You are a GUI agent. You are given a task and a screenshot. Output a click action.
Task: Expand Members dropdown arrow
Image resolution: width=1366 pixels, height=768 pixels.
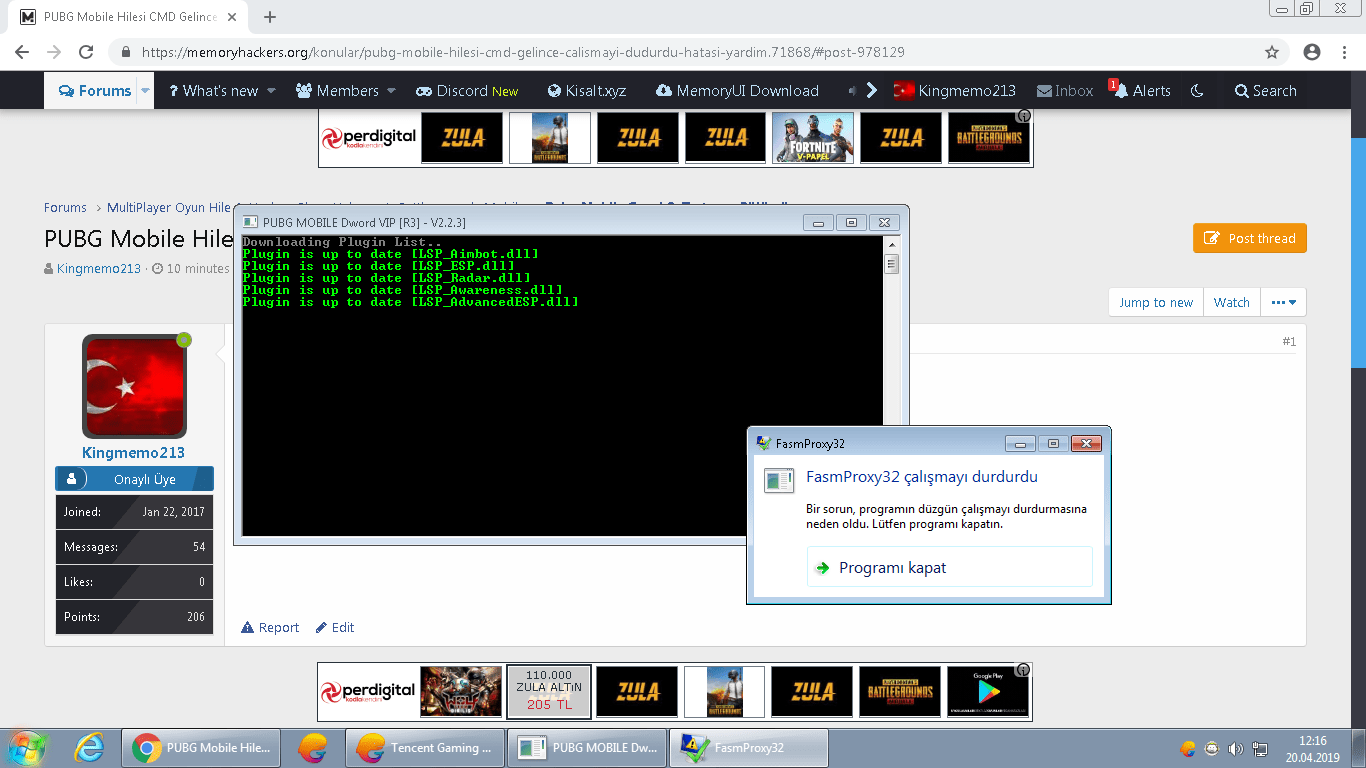pos(391,91)
